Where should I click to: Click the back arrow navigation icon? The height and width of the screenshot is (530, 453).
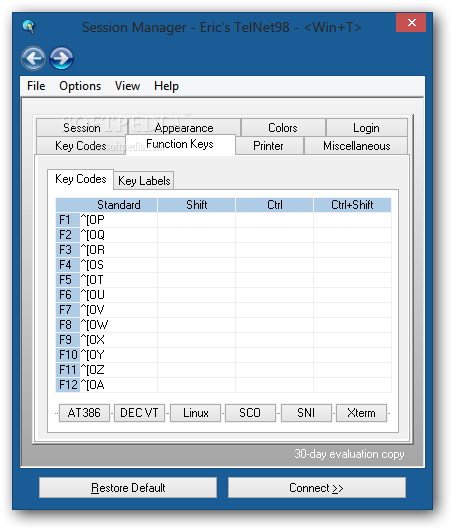click(33, 58)
